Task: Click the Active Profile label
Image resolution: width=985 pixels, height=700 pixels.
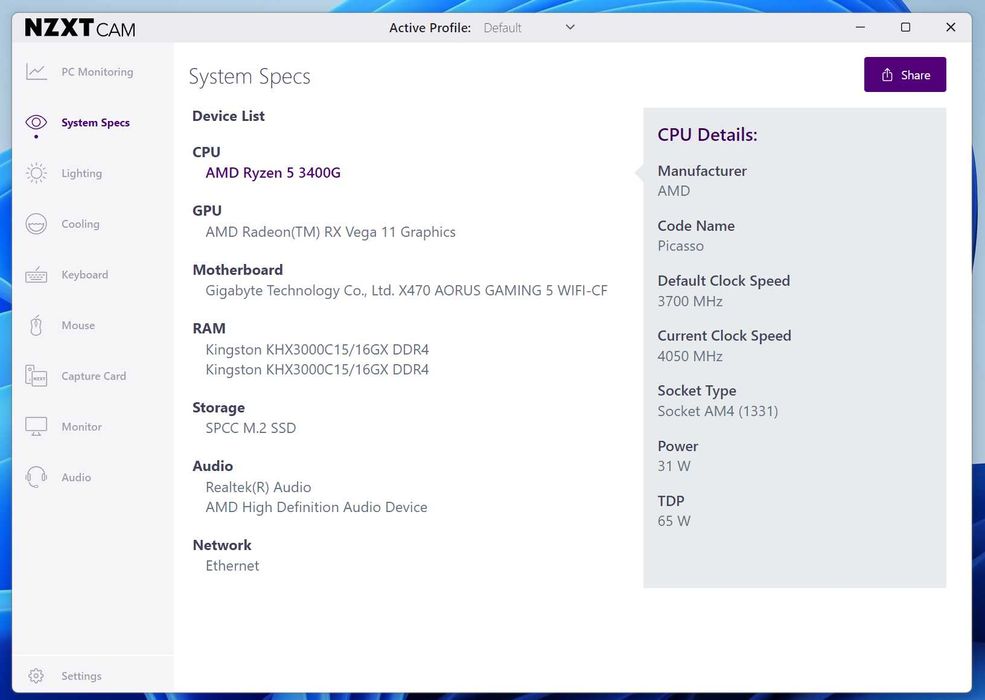Action: (430, 28)
